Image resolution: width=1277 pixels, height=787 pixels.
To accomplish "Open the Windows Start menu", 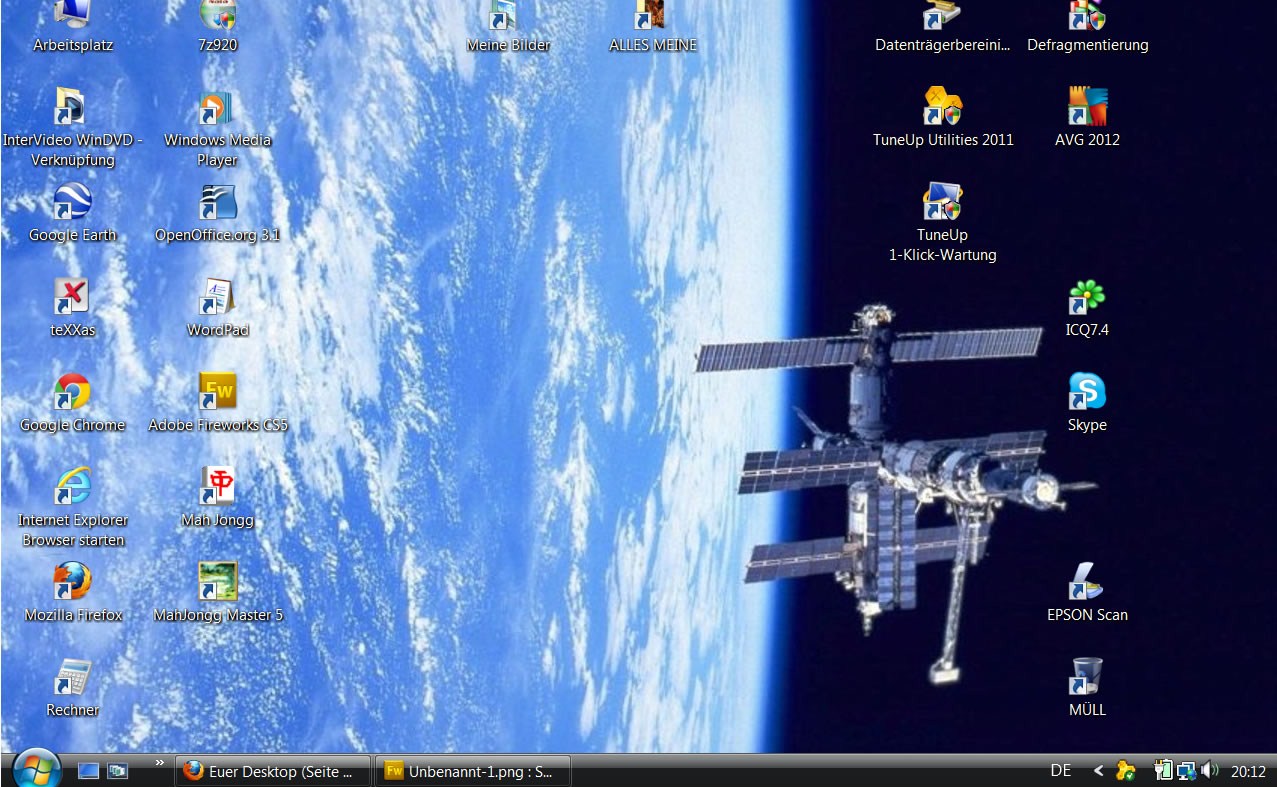I will pos(37,768).
